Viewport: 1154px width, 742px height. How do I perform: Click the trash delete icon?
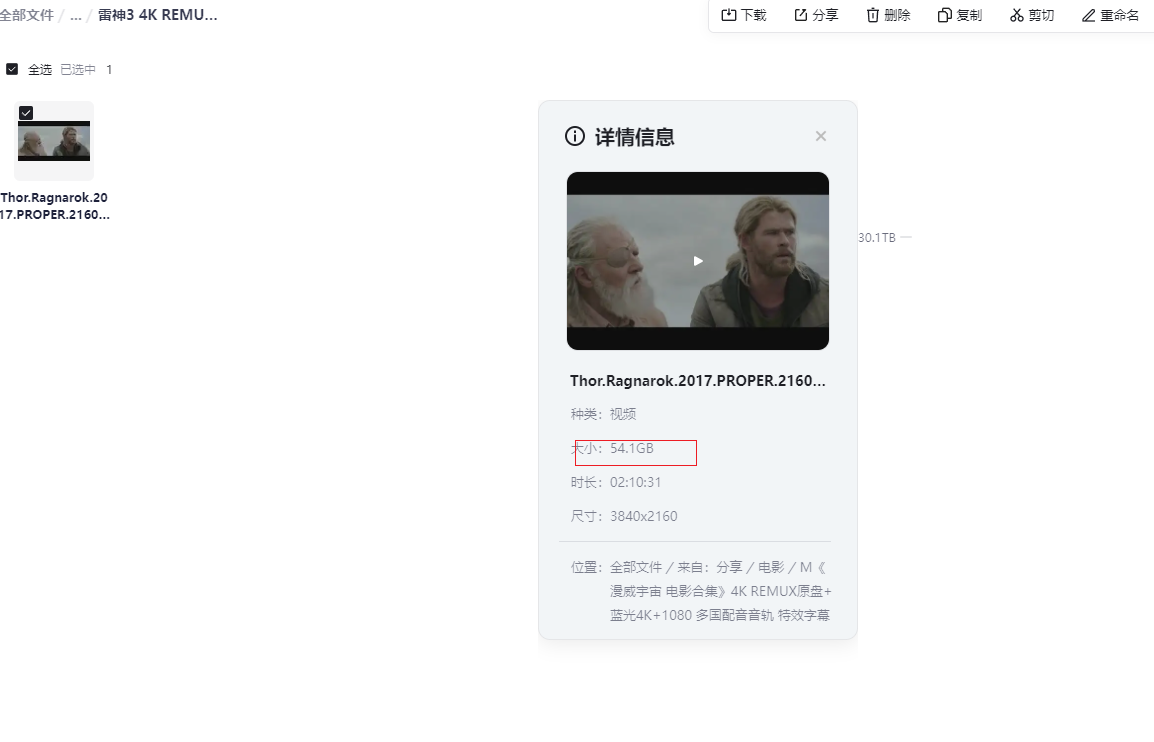coord(872,15)
